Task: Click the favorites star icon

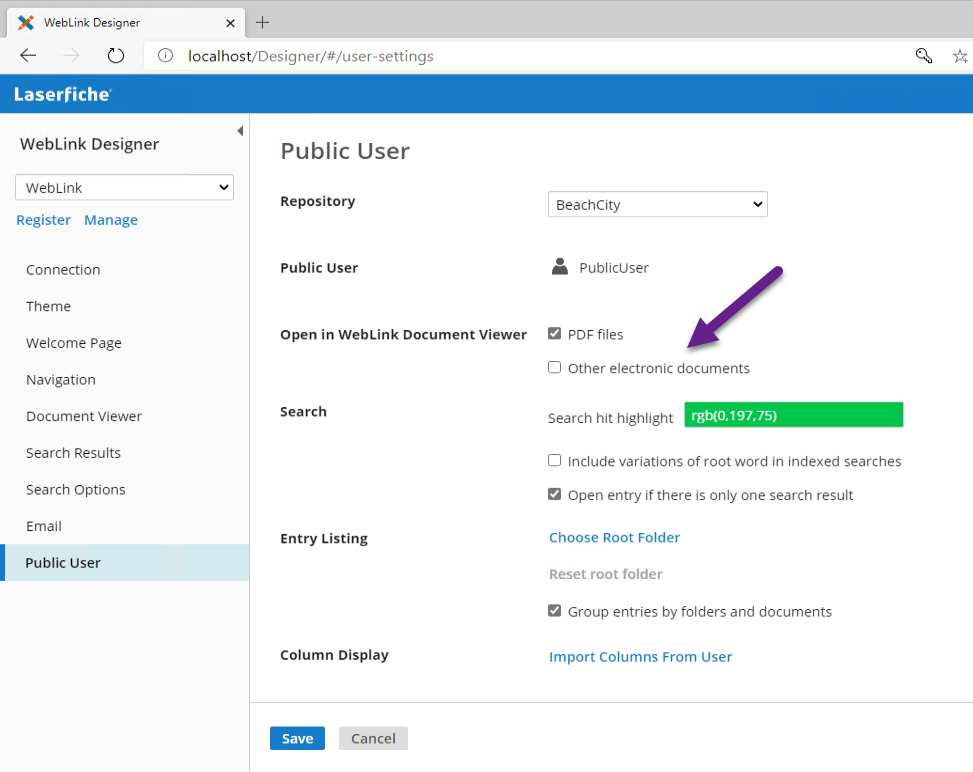Action: [960, 56]
